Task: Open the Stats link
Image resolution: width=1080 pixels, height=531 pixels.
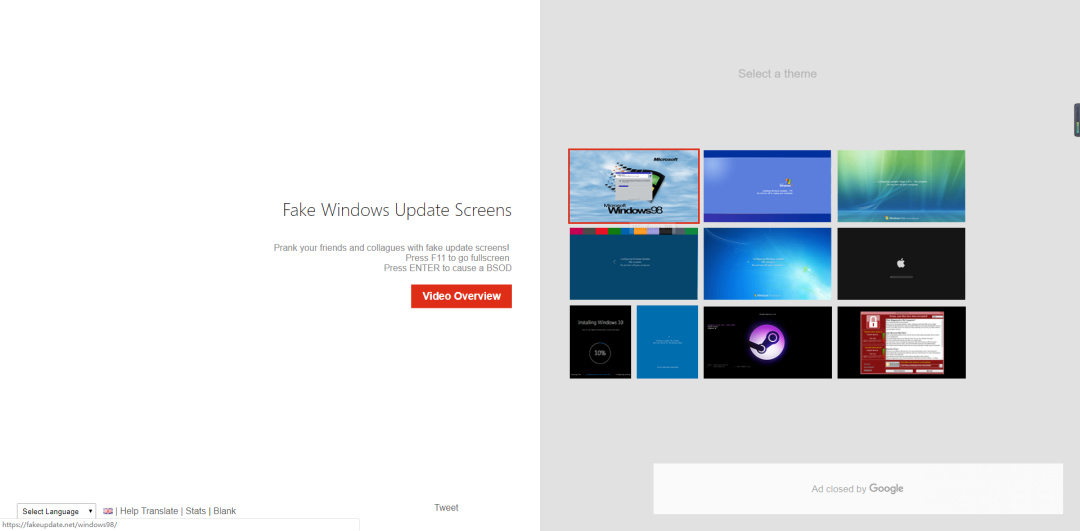Action: coord(196,511)
